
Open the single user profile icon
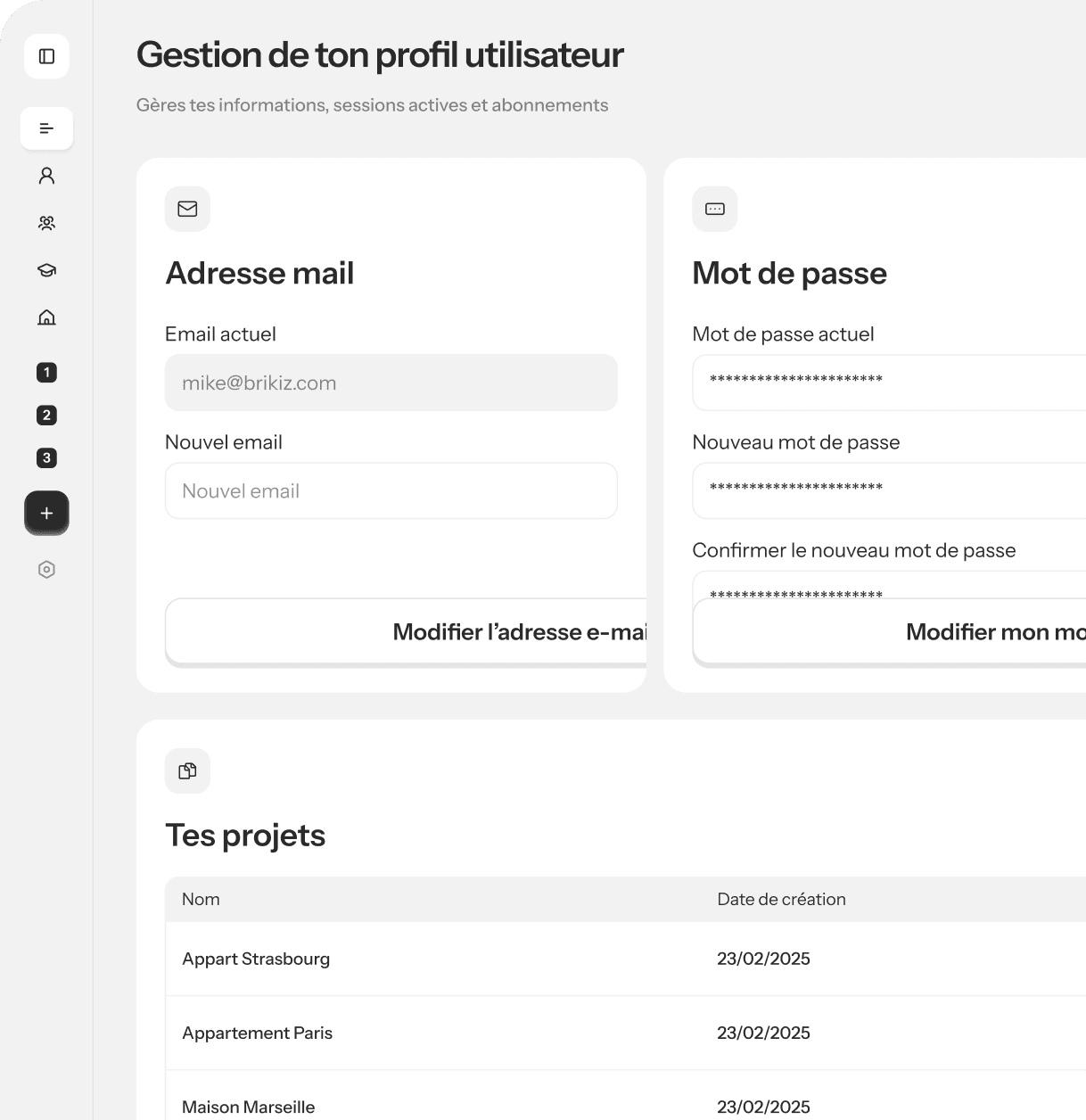coord(46,176)
